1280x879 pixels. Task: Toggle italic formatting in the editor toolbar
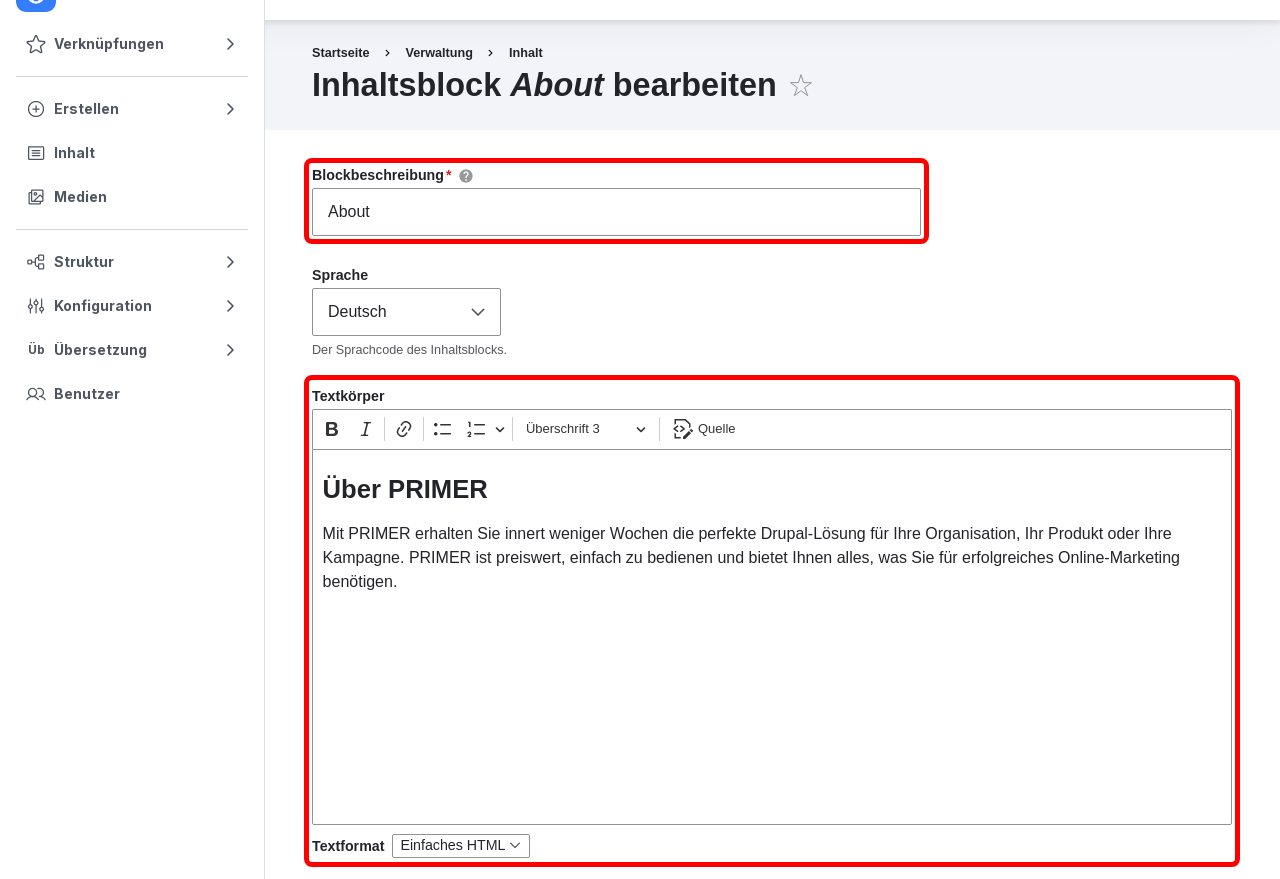(366, 429)
